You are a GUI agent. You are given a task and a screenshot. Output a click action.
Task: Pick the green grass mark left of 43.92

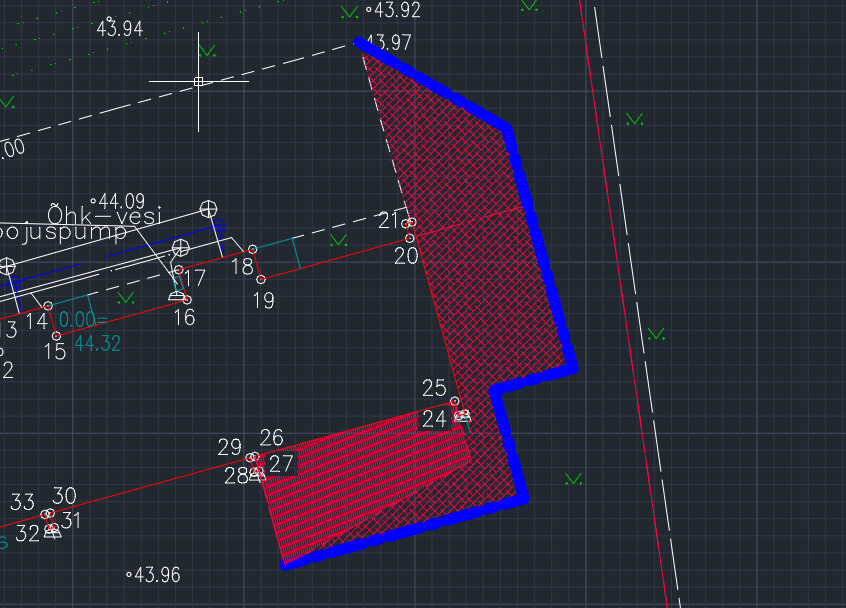[348, 13]
